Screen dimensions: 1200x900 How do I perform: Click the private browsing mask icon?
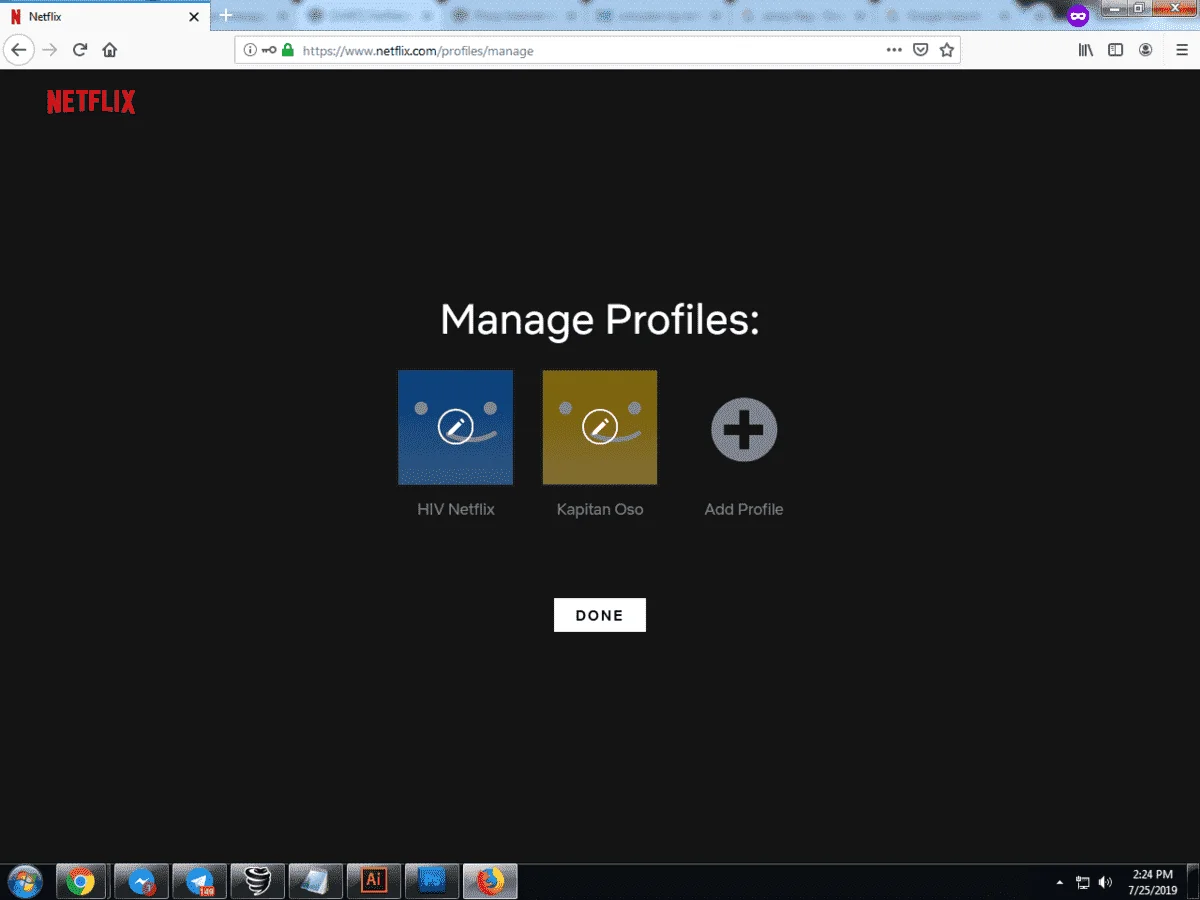pyautogui.click(x=1078, y=16)
